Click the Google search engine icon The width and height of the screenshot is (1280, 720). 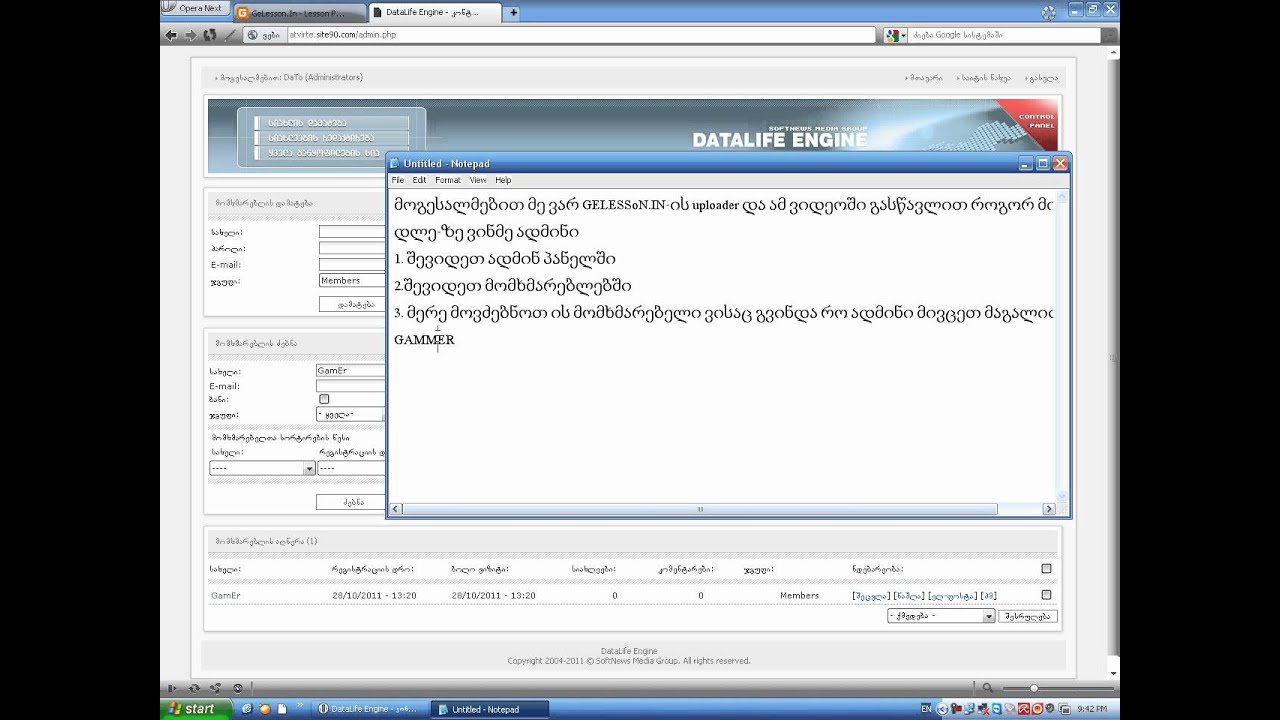tap(891, 35)
